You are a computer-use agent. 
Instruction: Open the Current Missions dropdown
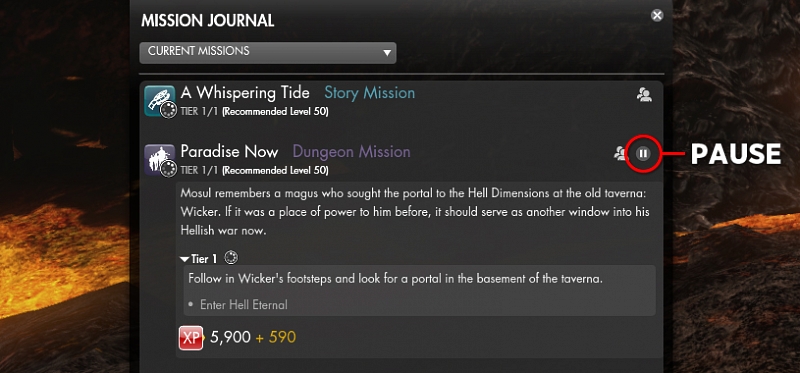click(x=268, y=53)
